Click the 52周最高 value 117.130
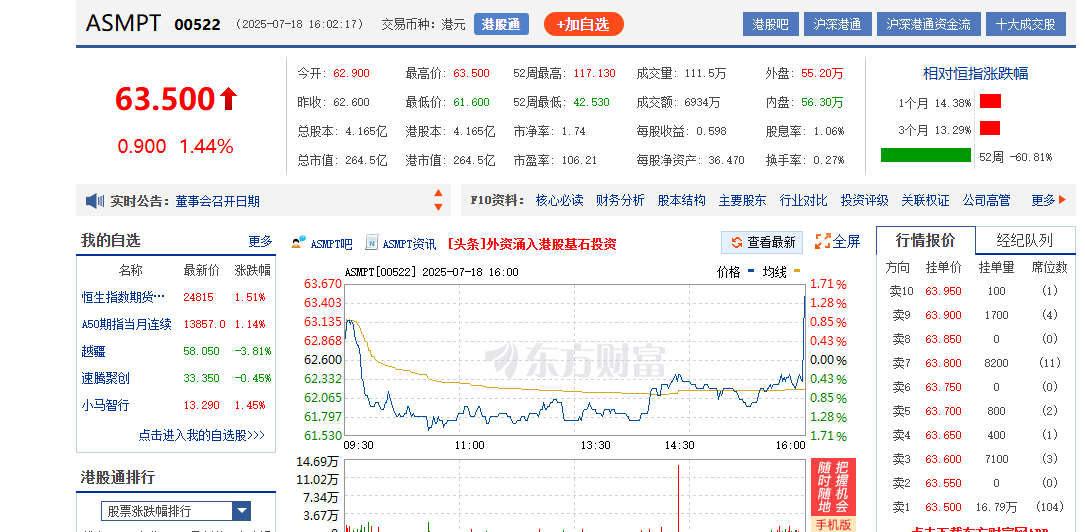This screenshot has width=1085, height=532. point(594,73)
